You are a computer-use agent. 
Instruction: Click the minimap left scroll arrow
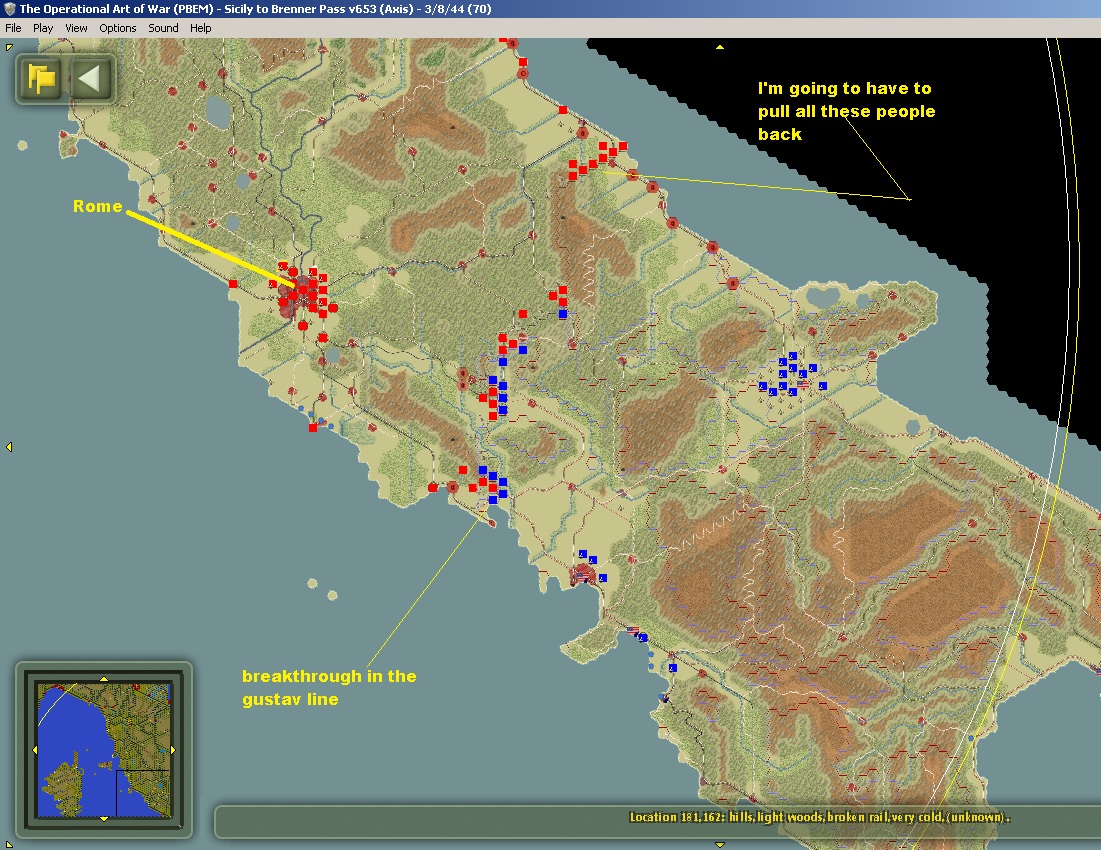point(34,750)
